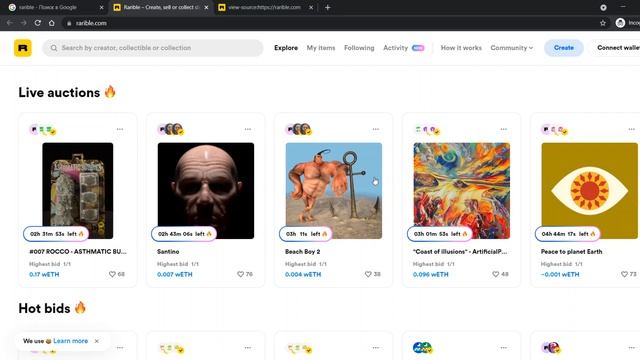The image size is (640, 360).
Task: Expand the Community dropdown
Action: pyautogui.click(x=511, y=48)
